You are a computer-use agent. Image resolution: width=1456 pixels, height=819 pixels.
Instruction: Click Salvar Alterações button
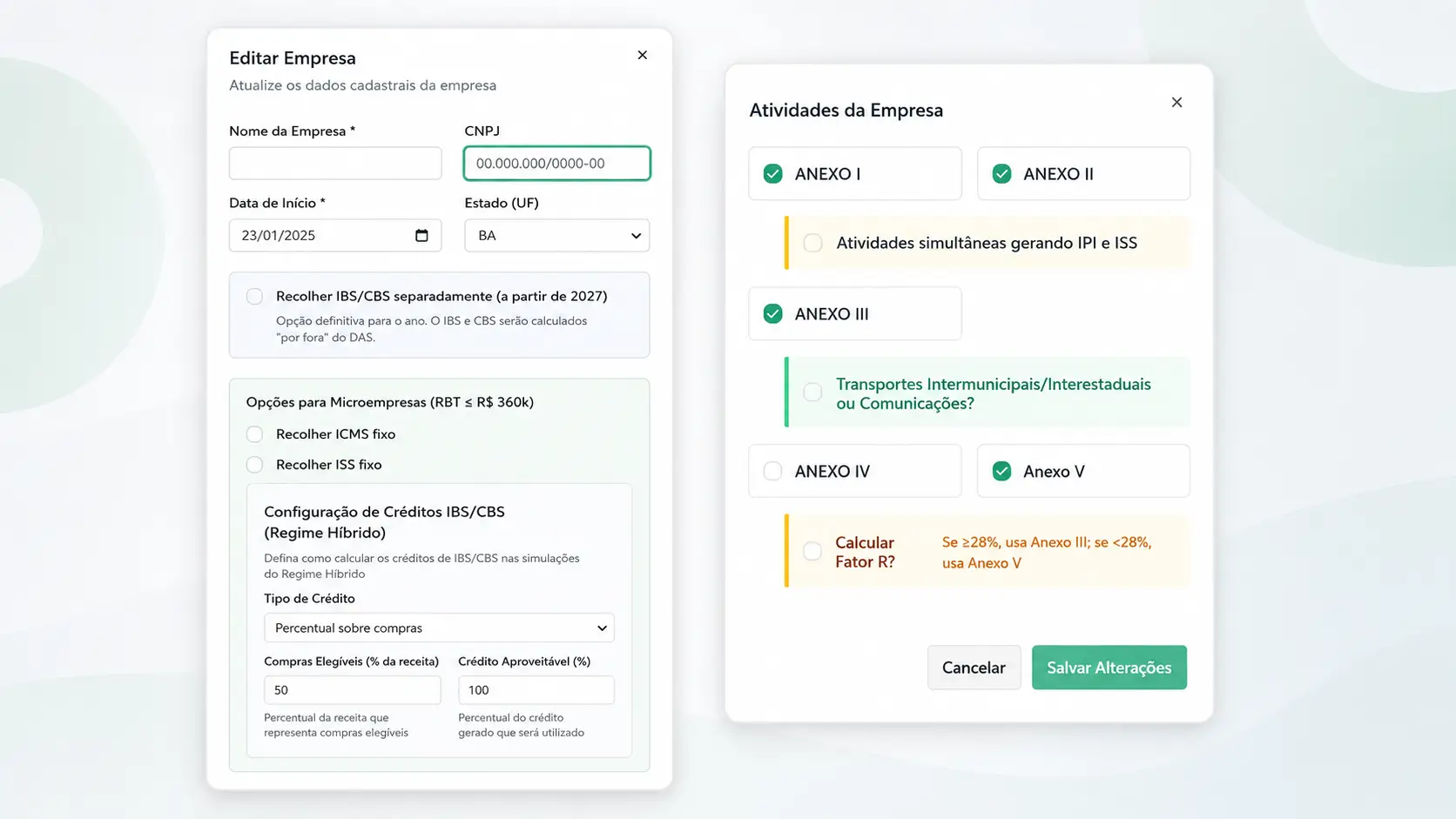tap(1109, 668)
